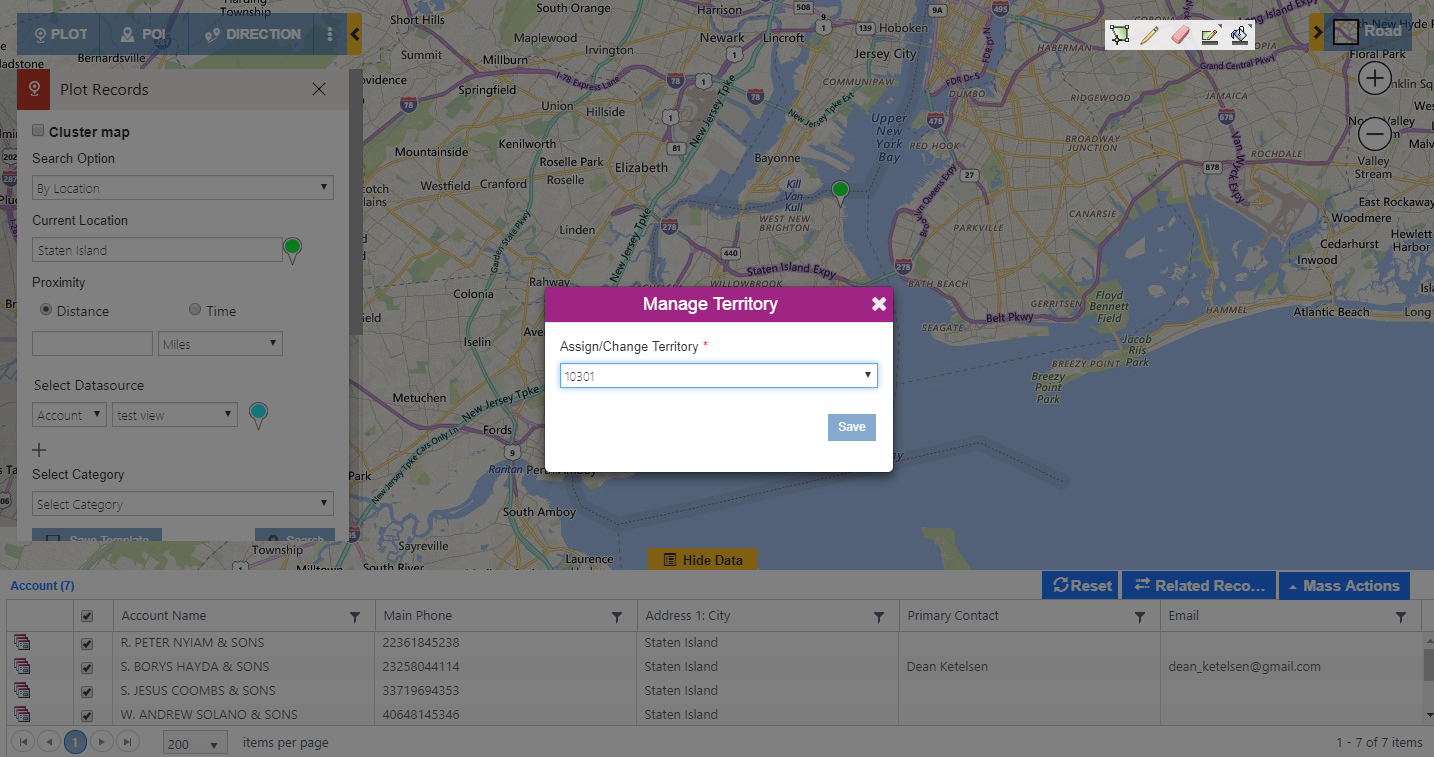Zoom out the map with minus button

point(1375,133)
